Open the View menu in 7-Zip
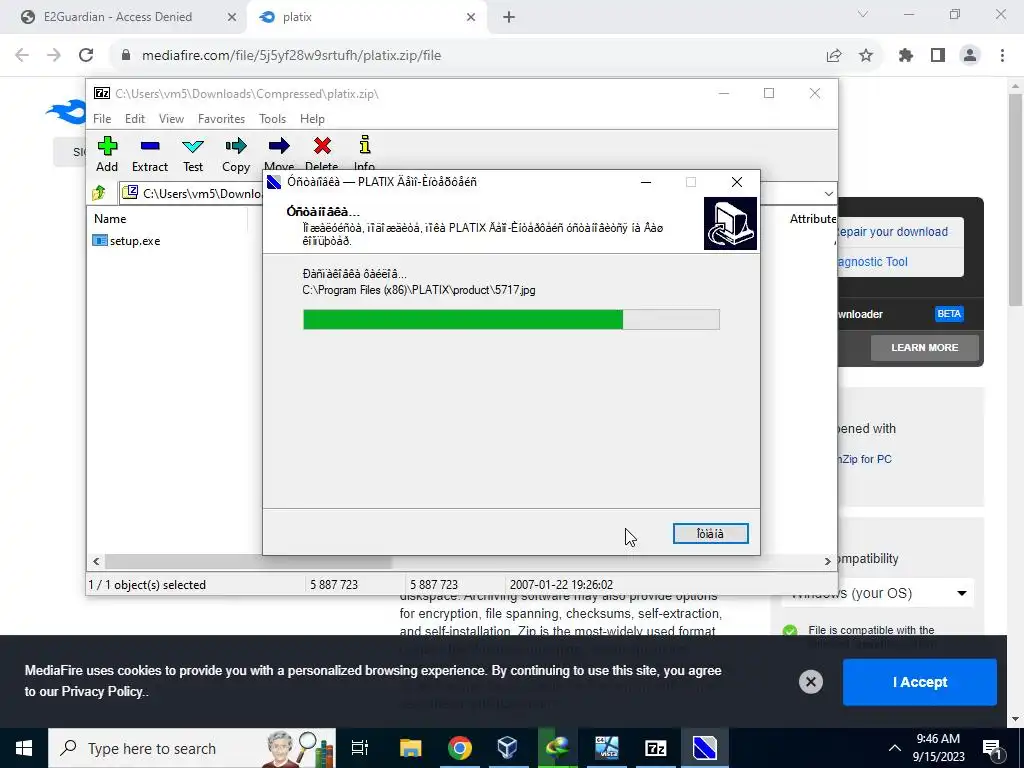Viewport: 1024px width, 768px height. (171, 119)
